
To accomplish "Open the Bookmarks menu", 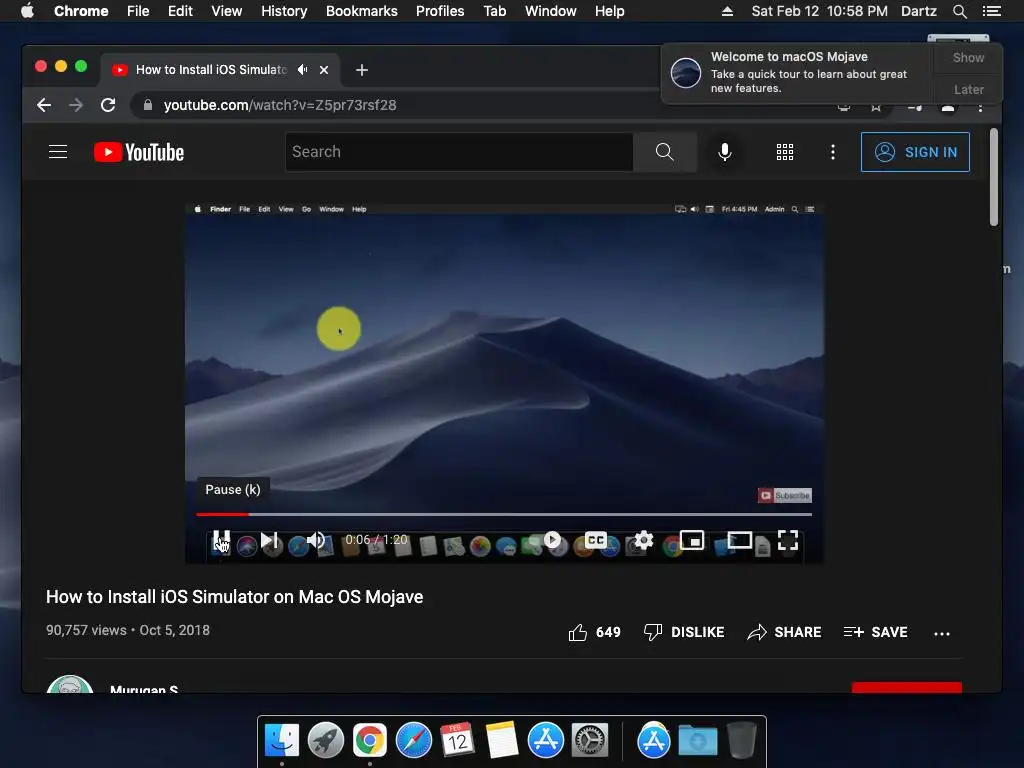I will [361, 11].
